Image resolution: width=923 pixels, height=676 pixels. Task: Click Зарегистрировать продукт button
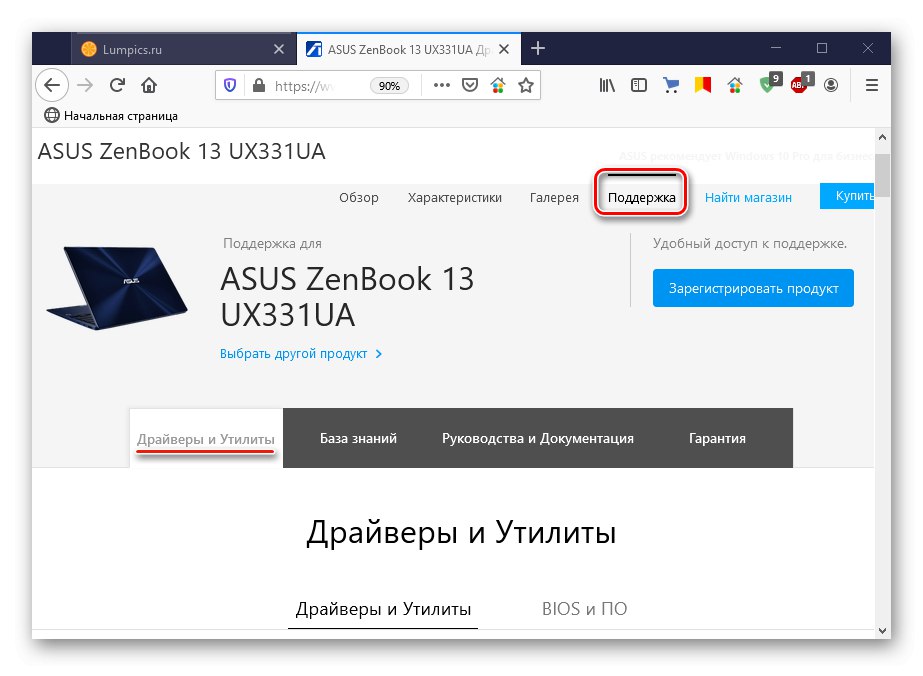coord(753,289)
